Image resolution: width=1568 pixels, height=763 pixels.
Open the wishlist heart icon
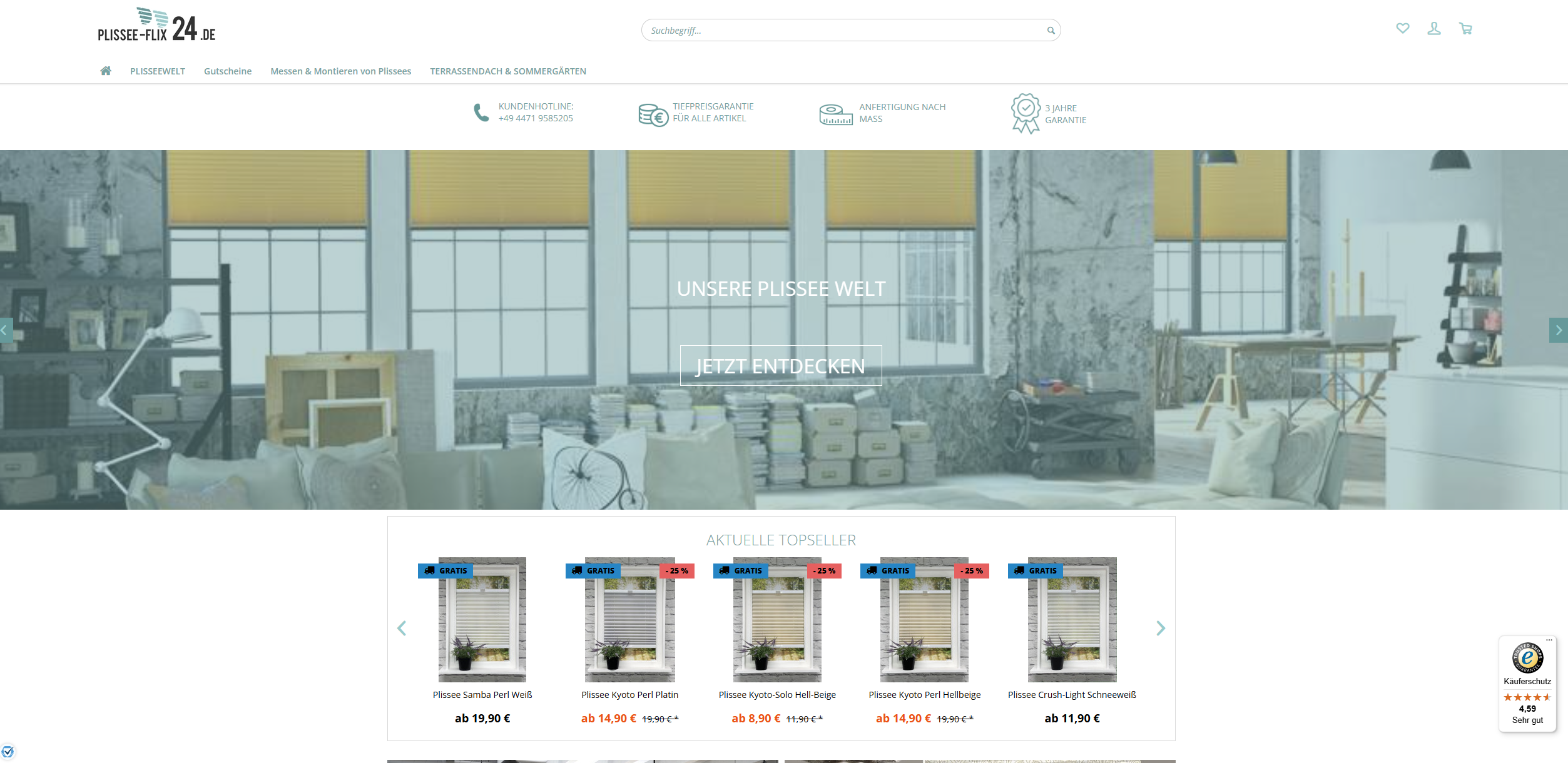coord(1402,28)
